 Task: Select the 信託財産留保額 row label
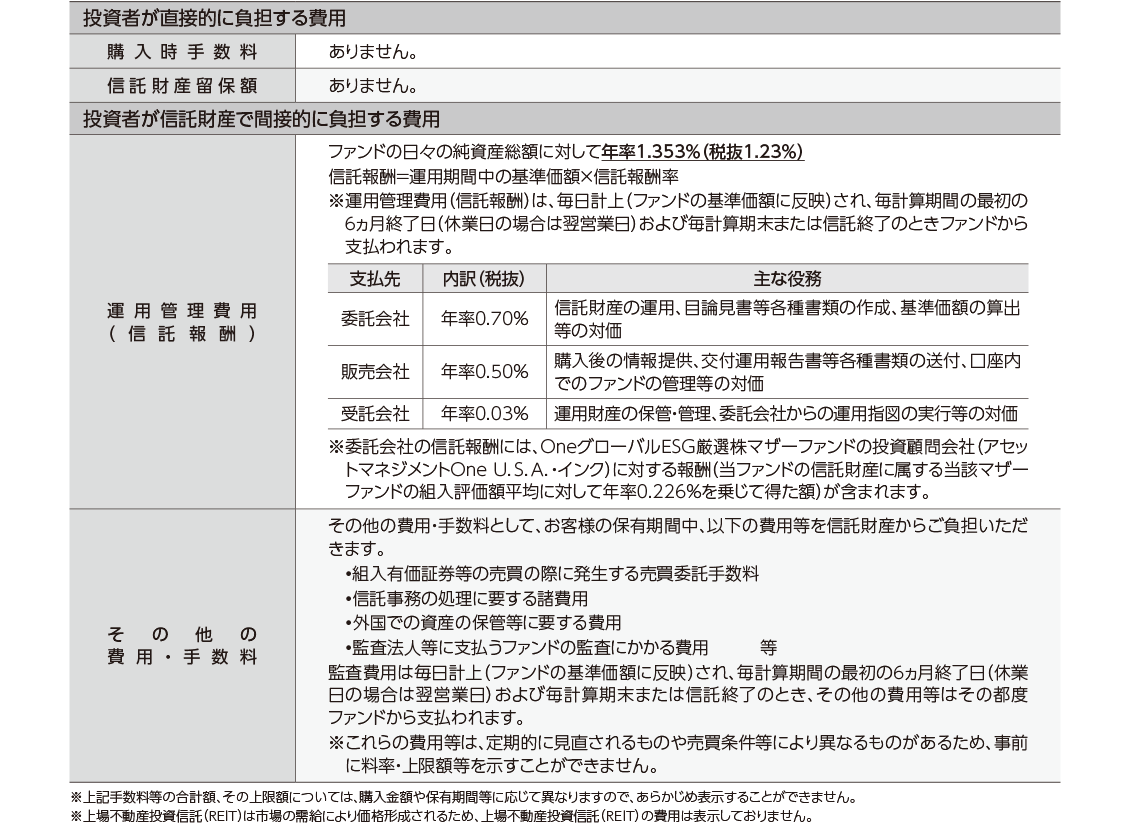click(182, 85)
